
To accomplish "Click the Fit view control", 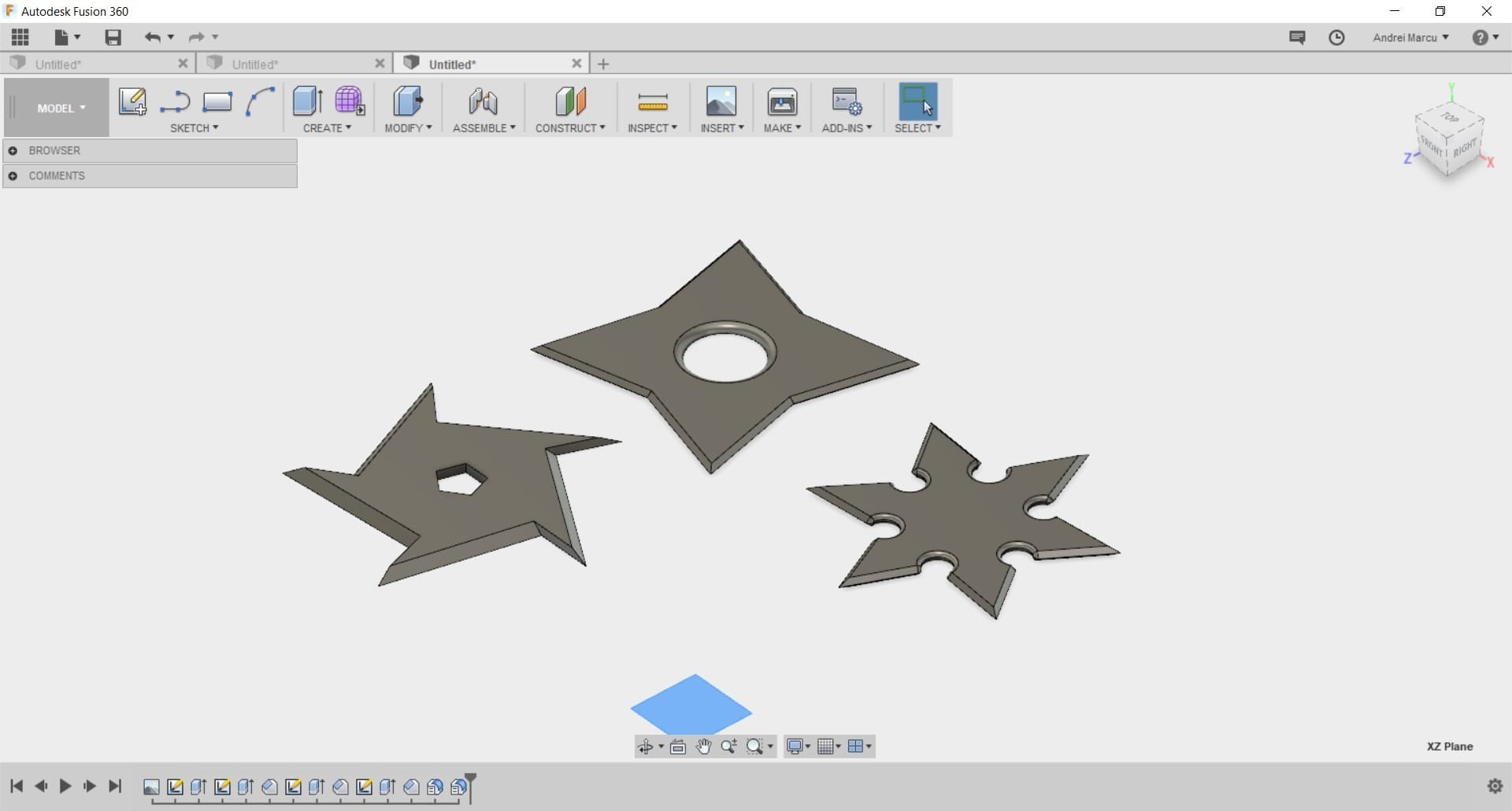I will pos(678,746).
